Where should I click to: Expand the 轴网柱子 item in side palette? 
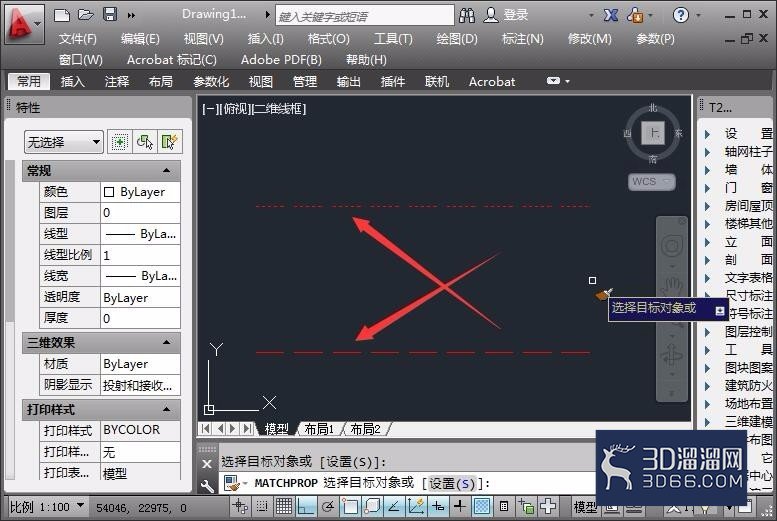pos(708,152)
